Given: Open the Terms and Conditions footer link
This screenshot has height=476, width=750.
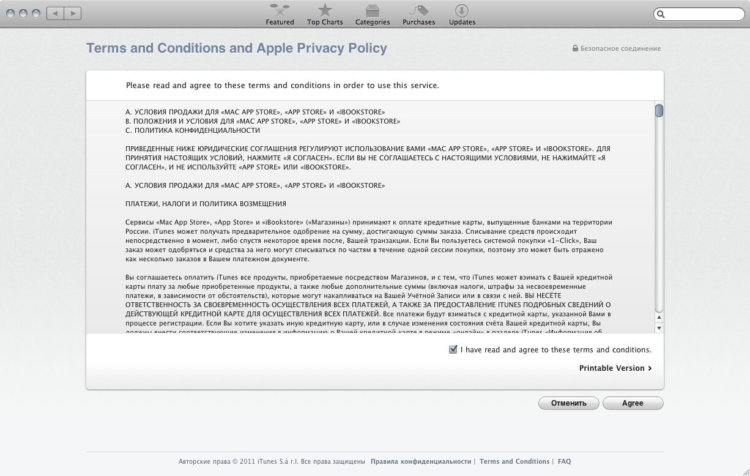Looking at the screenshot, I should coord(514,461).
